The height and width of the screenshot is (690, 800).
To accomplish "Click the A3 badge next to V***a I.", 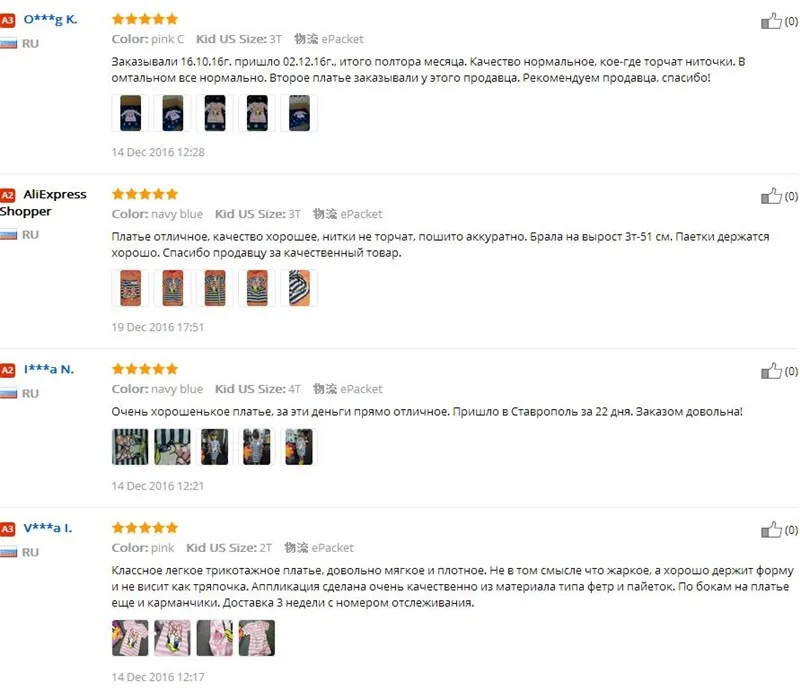I will tap(8, 529).
